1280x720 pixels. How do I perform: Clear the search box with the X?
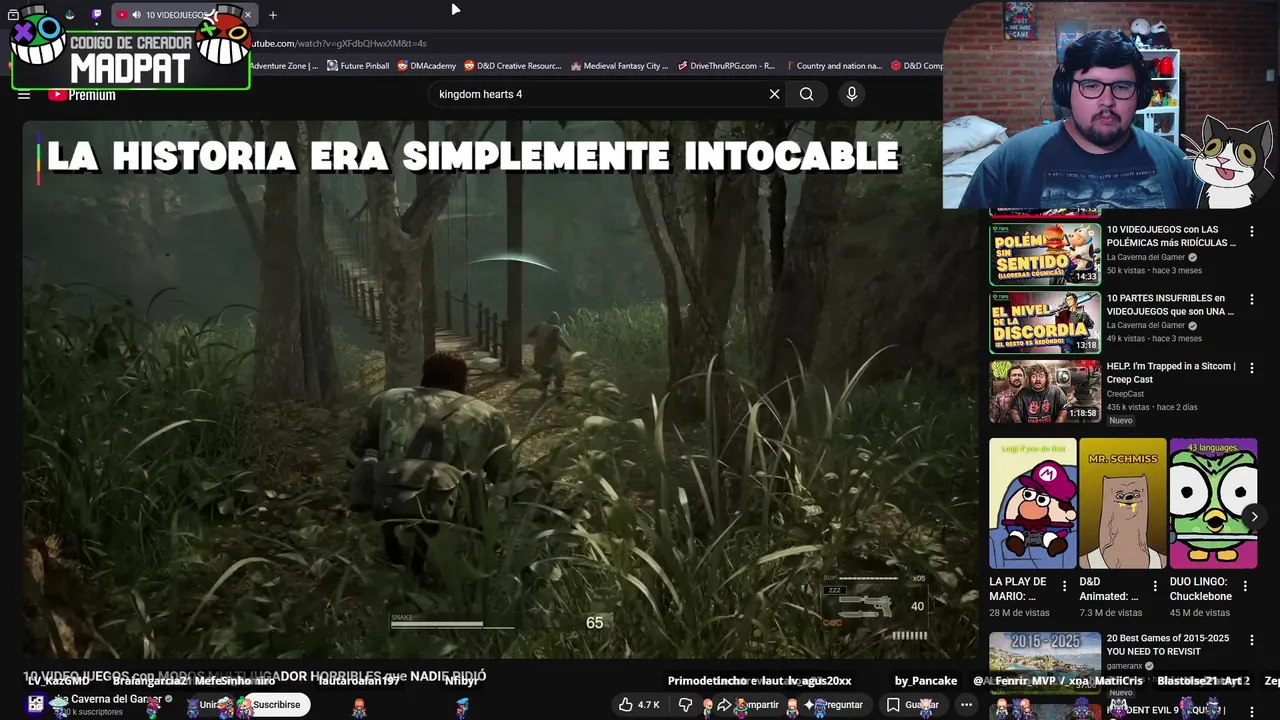774,94
